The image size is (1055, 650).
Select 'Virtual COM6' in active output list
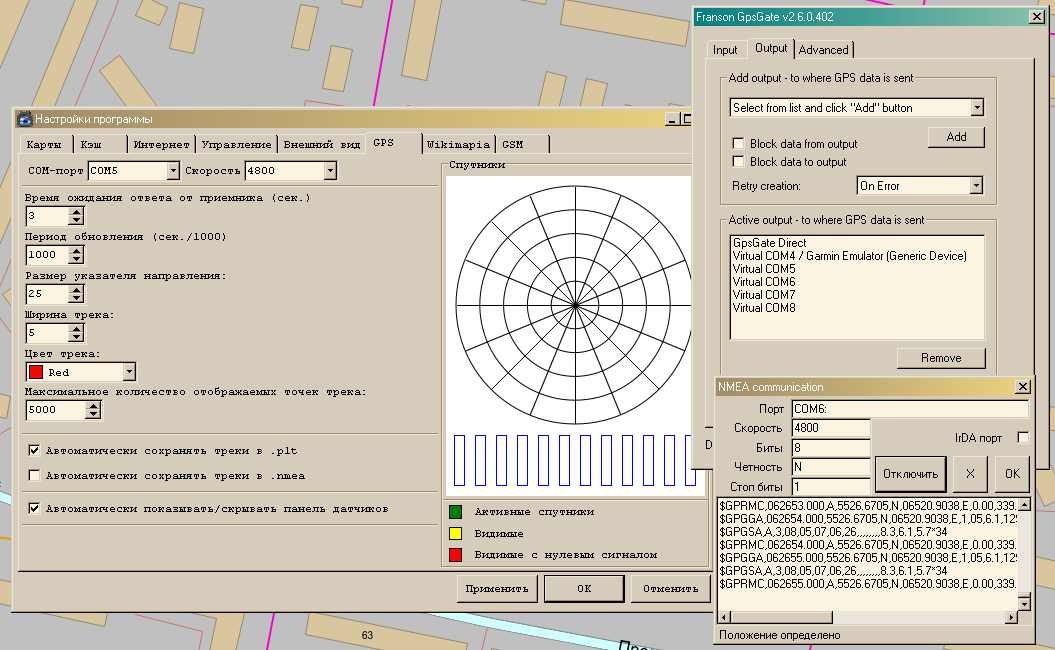coord(764,282)
